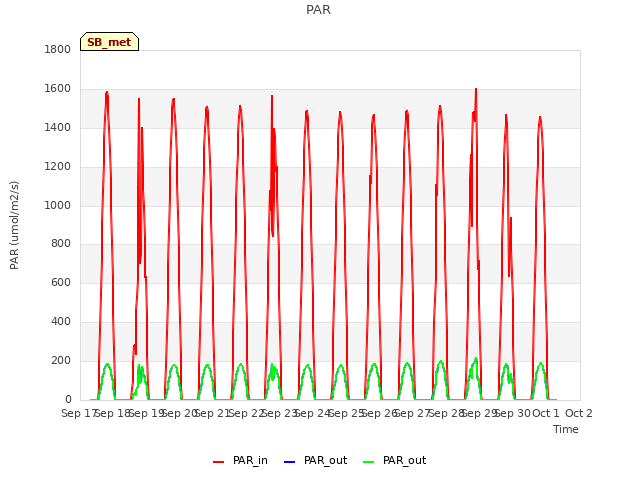Viewport: 640px width, 480px height.
Task: Click the Oct 2 x-axis tick label
Action: [x=579, y=413]
